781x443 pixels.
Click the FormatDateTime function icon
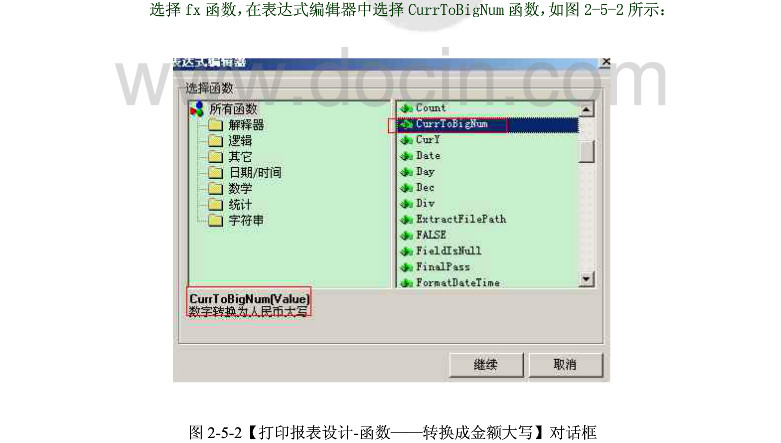point(406,283)
